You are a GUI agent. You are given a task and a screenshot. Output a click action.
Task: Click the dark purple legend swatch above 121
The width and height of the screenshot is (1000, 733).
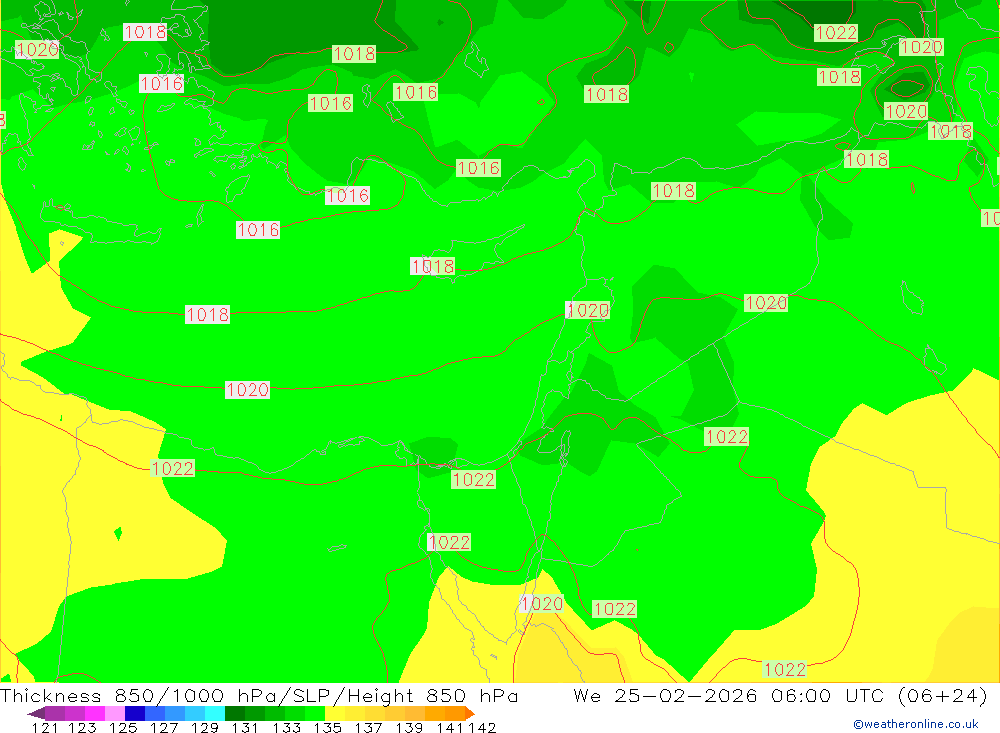click(36, 713)
